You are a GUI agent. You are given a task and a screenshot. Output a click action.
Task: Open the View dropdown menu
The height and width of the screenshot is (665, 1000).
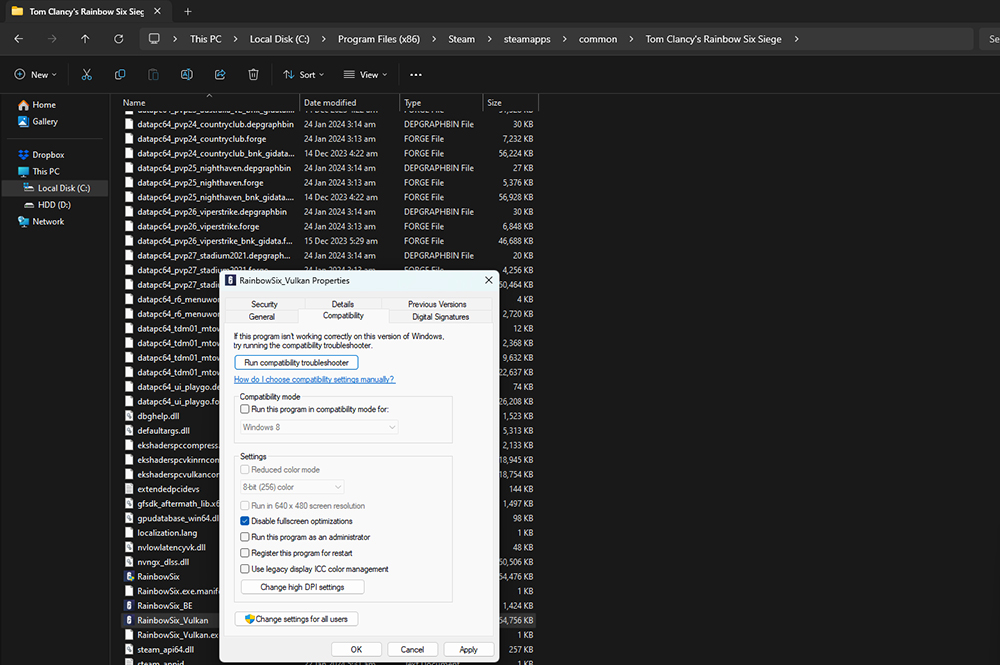[365, 75]
